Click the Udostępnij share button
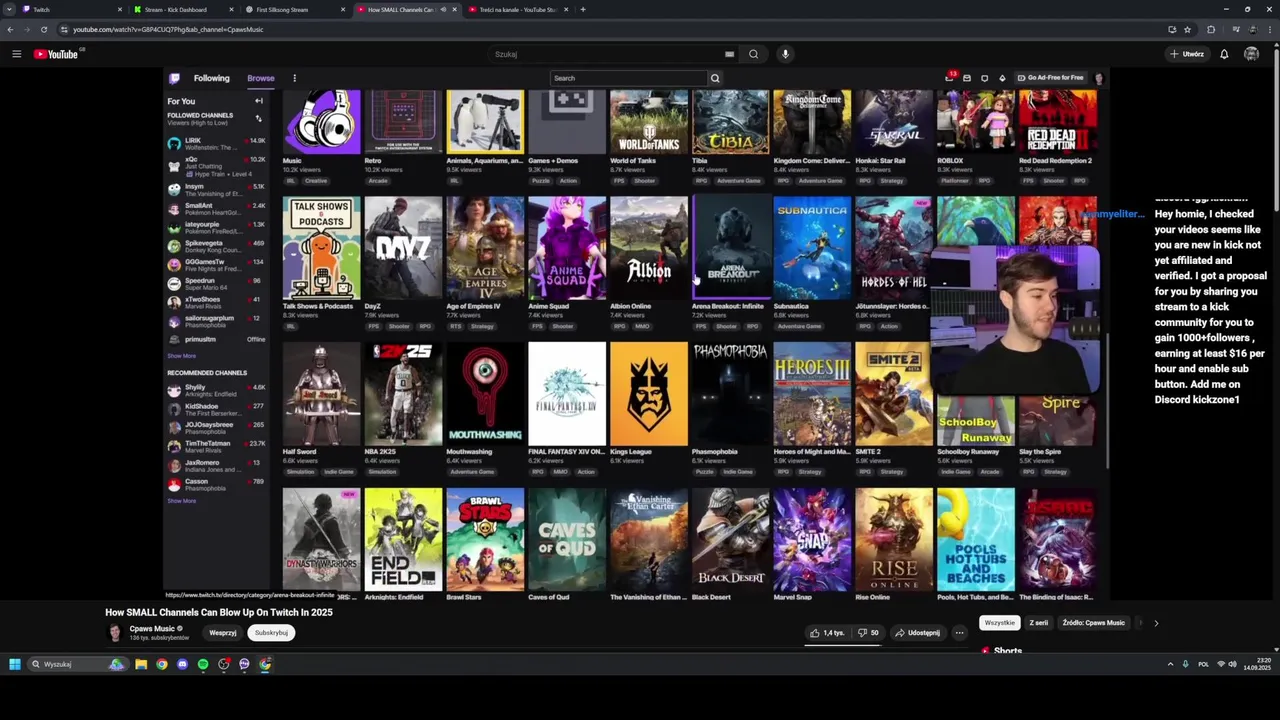The height and width of the screenshot is (720, 1280). 917,633
